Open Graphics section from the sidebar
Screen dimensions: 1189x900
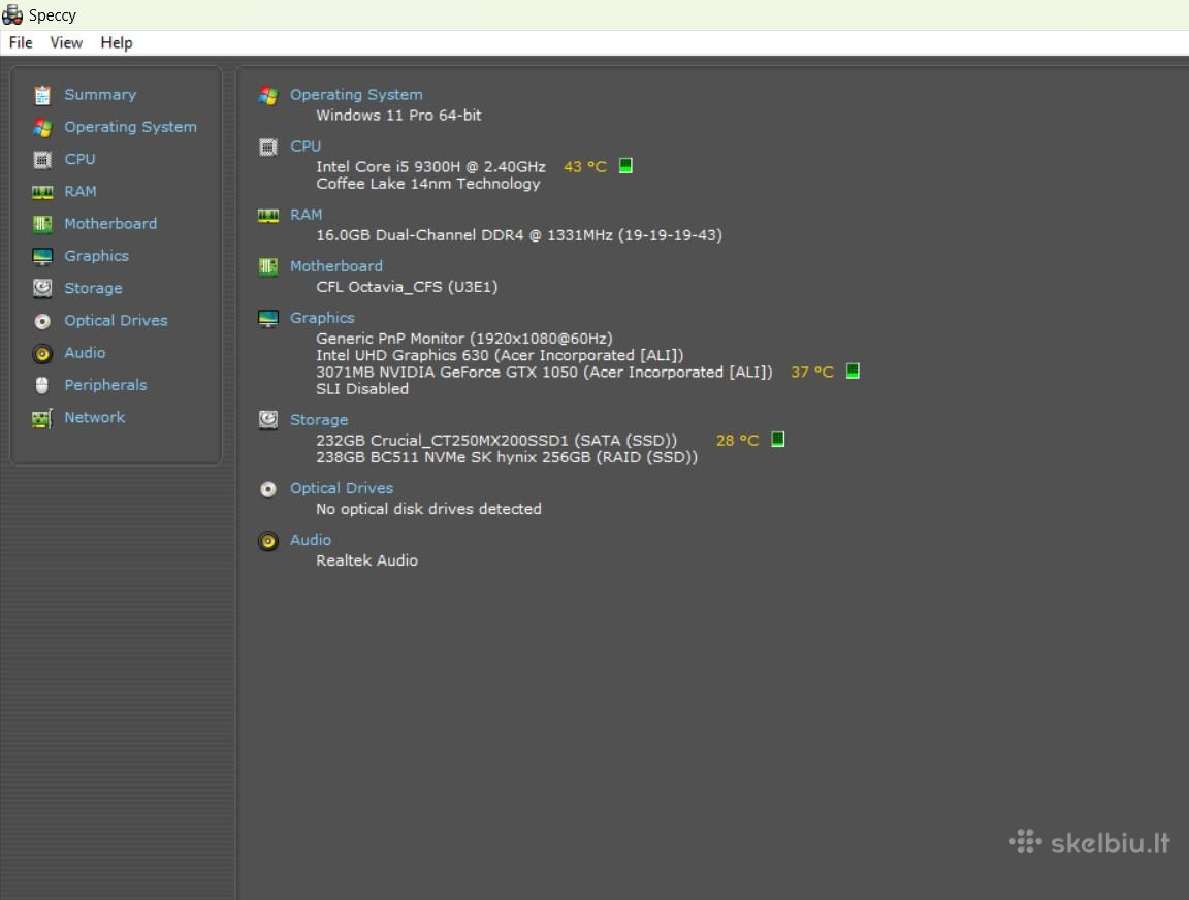96,256
